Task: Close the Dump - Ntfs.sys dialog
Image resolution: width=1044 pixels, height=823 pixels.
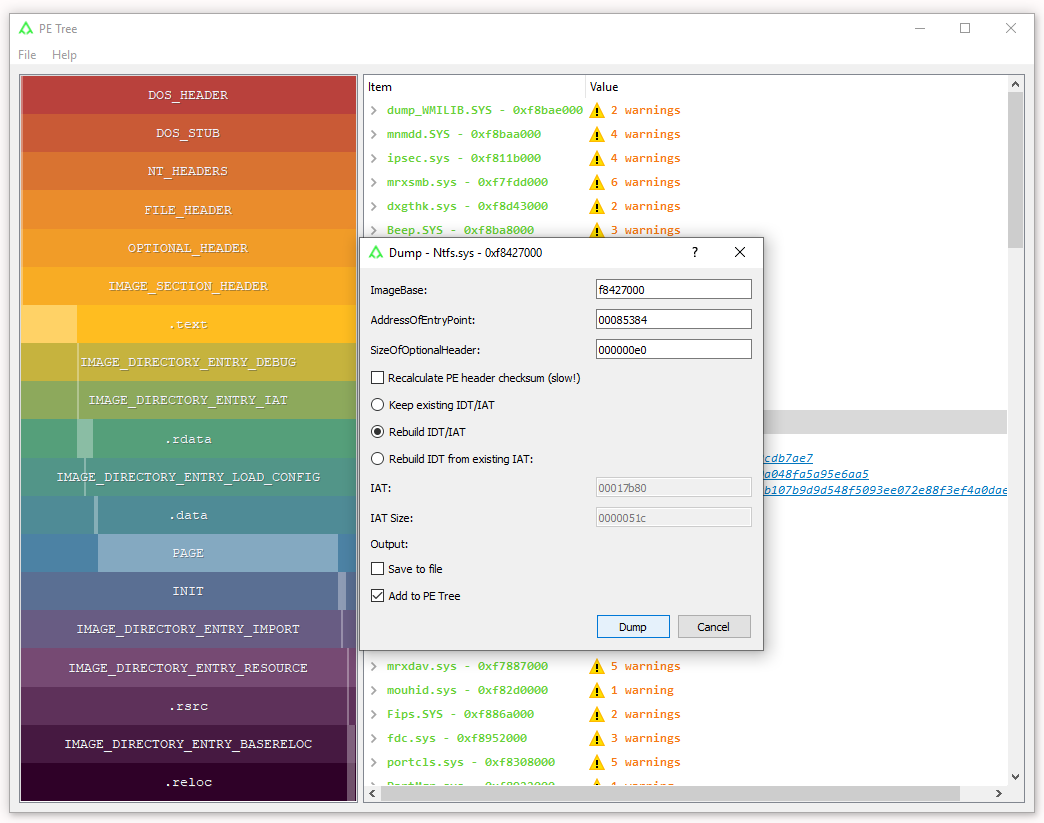Action: point(740,252)
